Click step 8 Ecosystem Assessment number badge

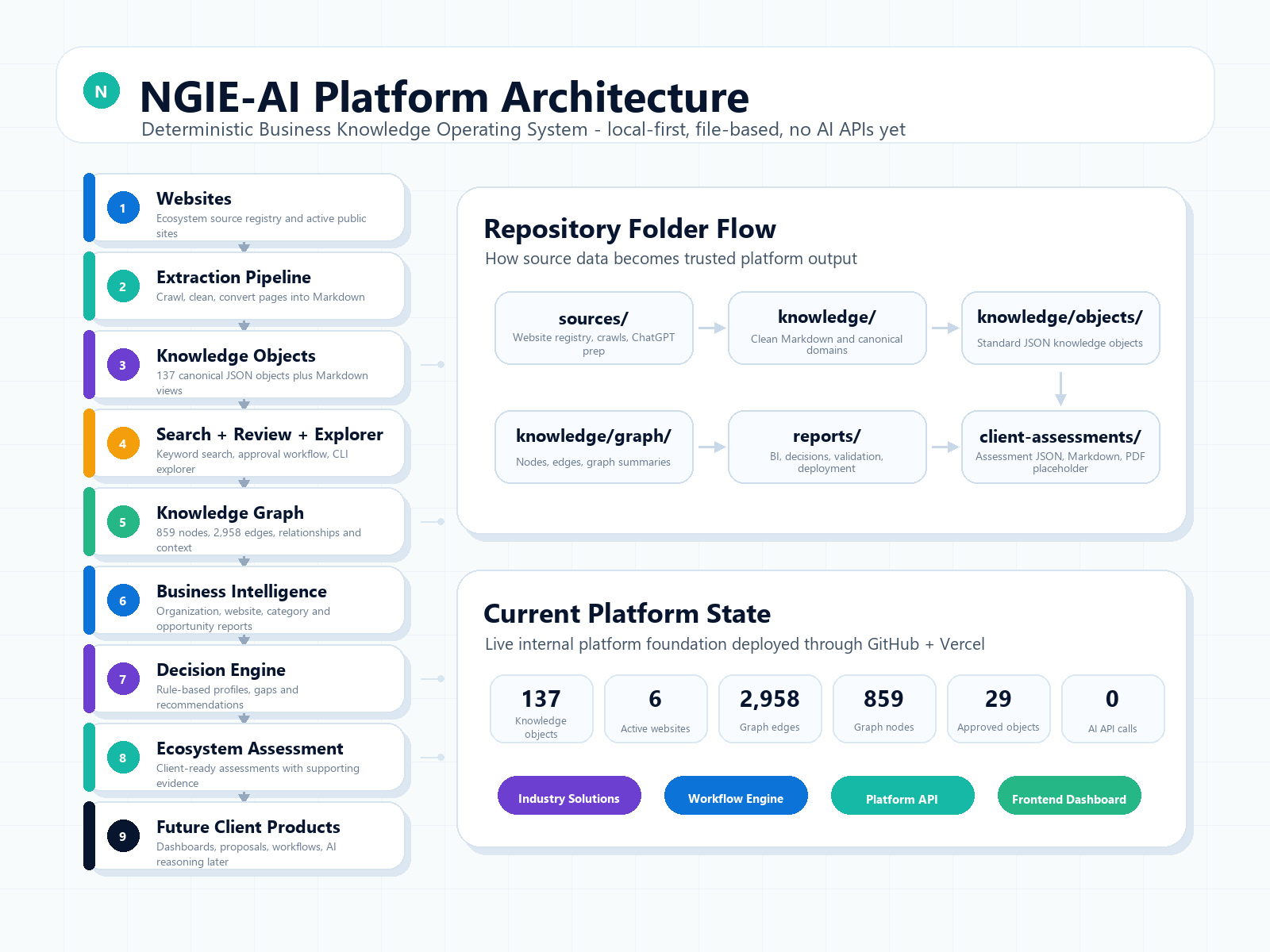(x=123, y=758)
